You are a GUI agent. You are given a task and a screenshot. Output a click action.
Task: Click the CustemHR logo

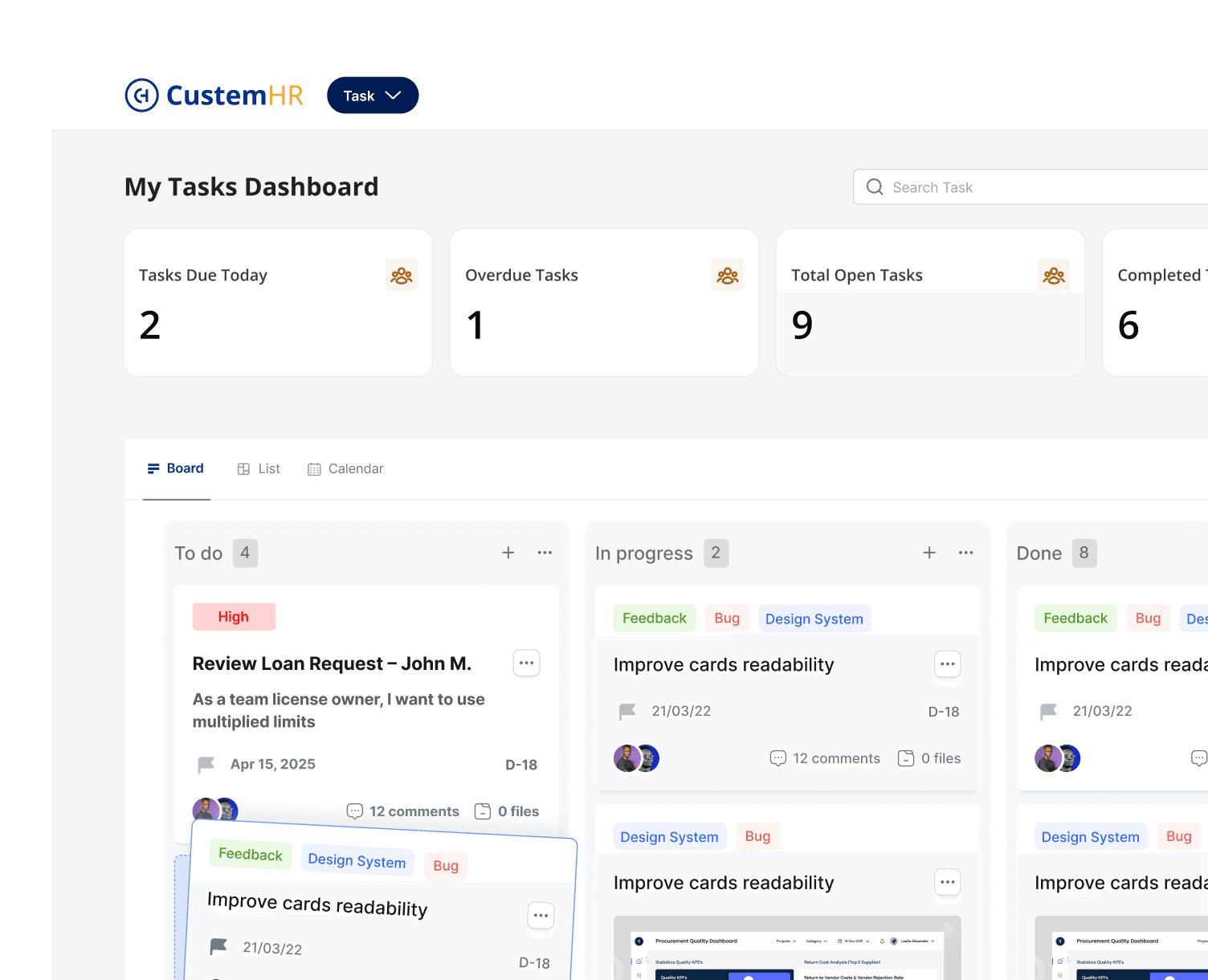point(214,96)
